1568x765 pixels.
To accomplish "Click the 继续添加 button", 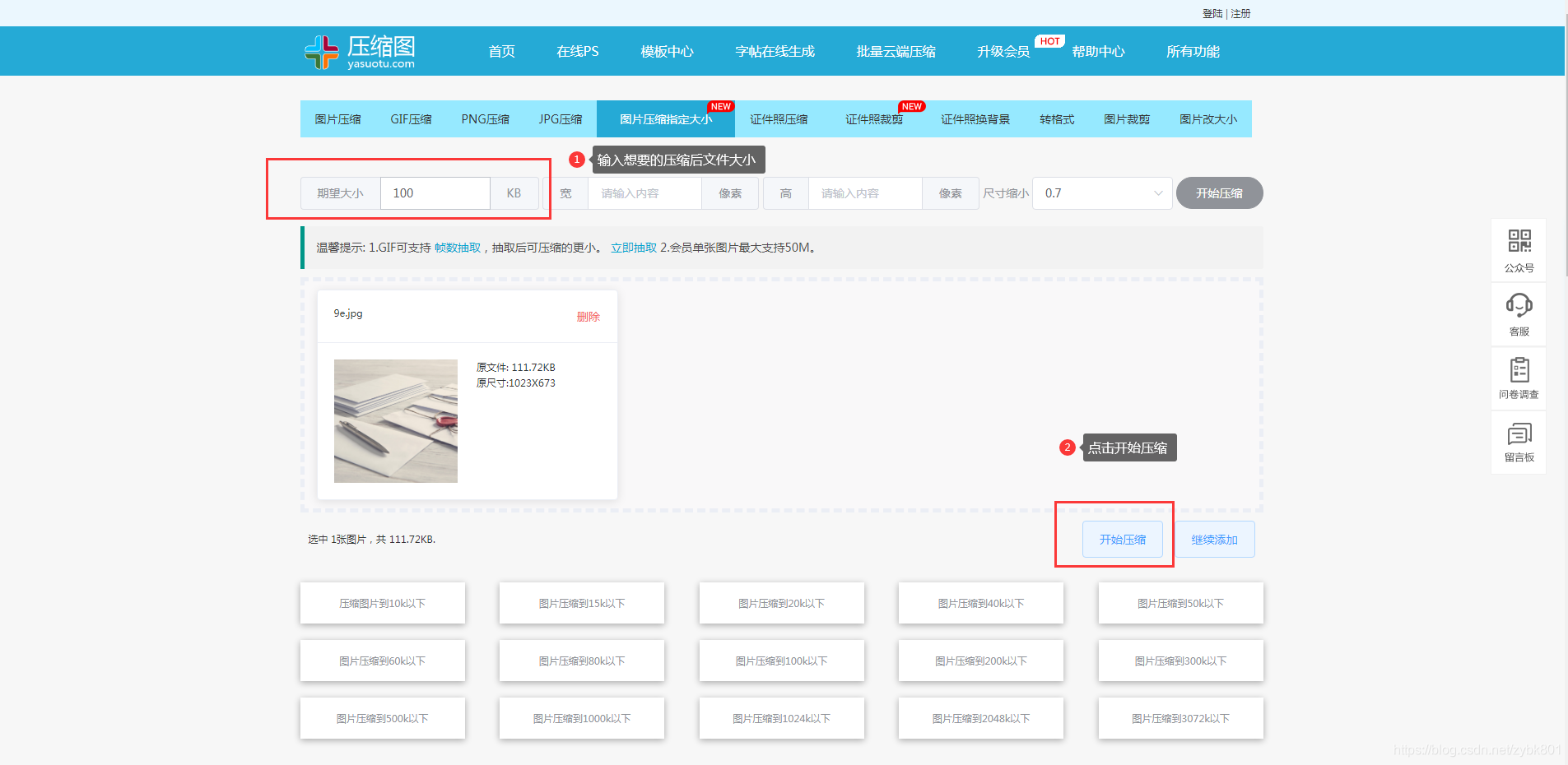I will pyautogui.click(x=1215, y=540).
